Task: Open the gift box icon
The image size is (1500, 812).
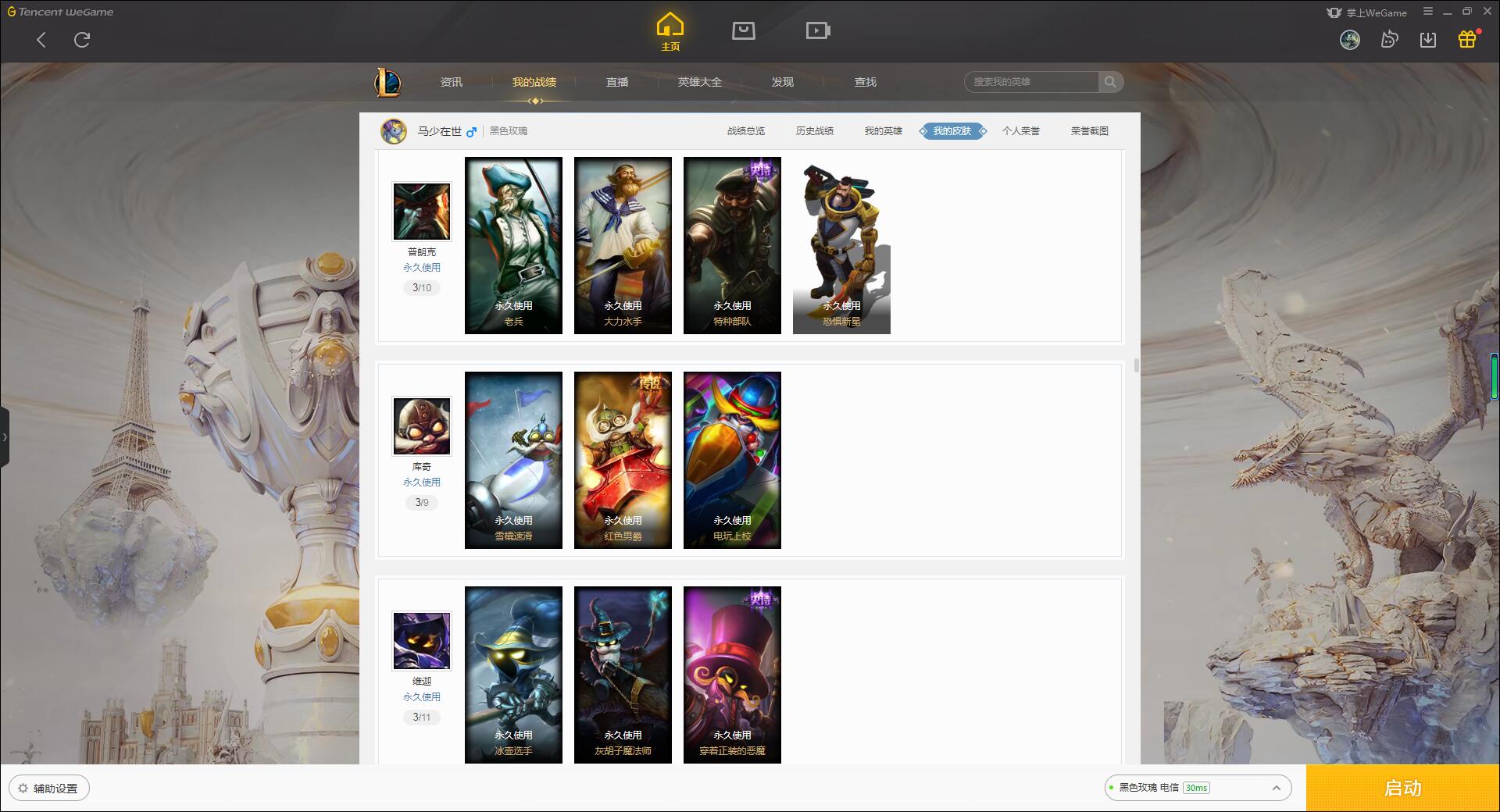Action: click(x=1467, y=40)
